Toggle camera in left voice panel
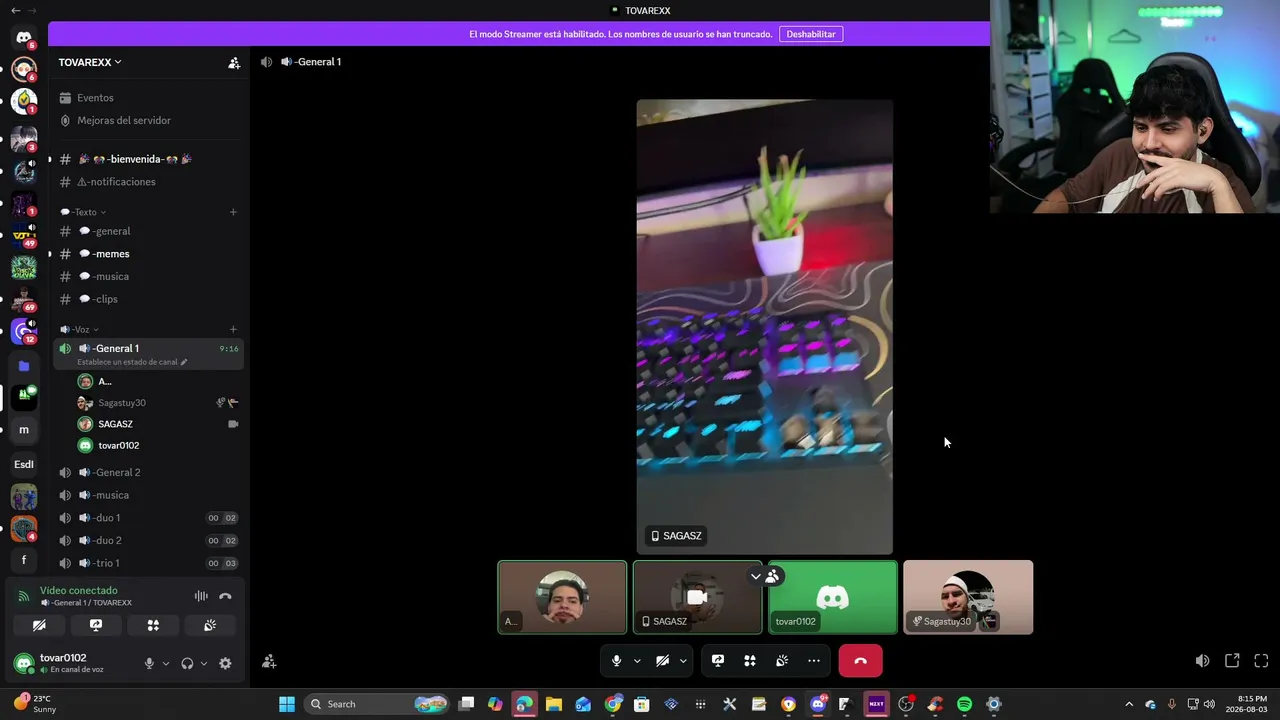 coord(39,625)
